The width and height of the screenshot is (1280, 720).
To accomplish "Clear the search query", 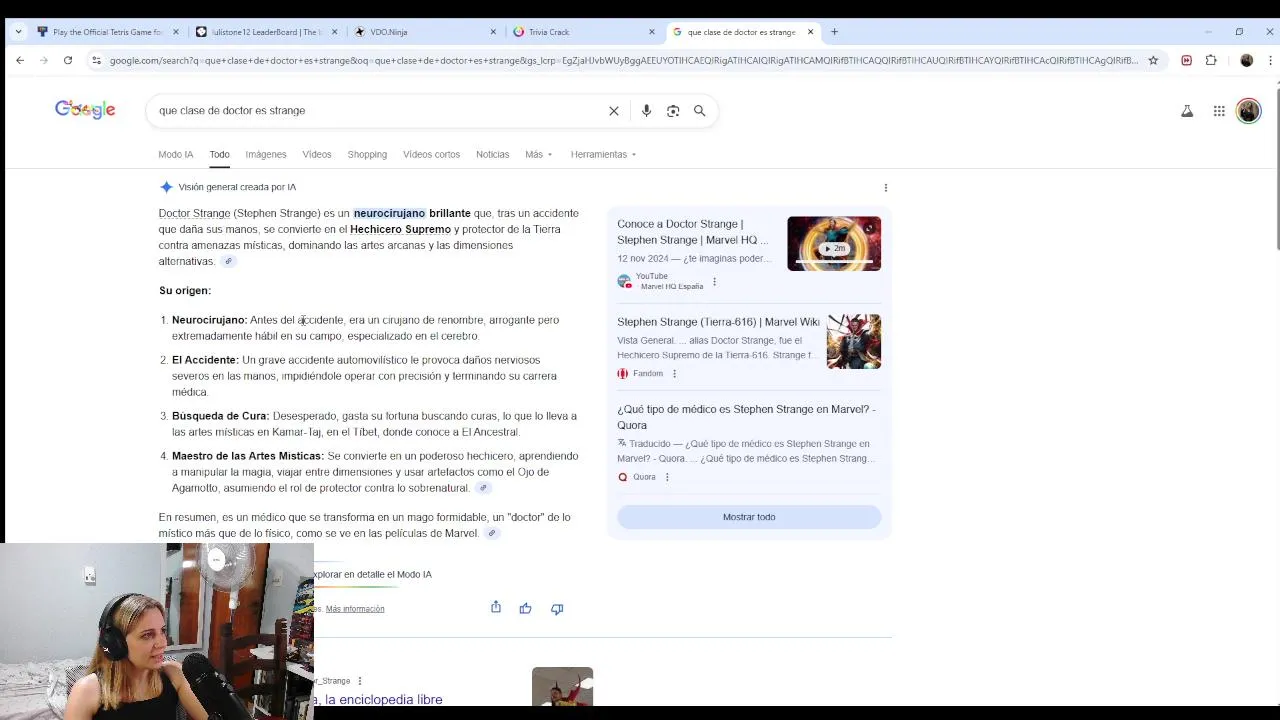I will [614, 111].
